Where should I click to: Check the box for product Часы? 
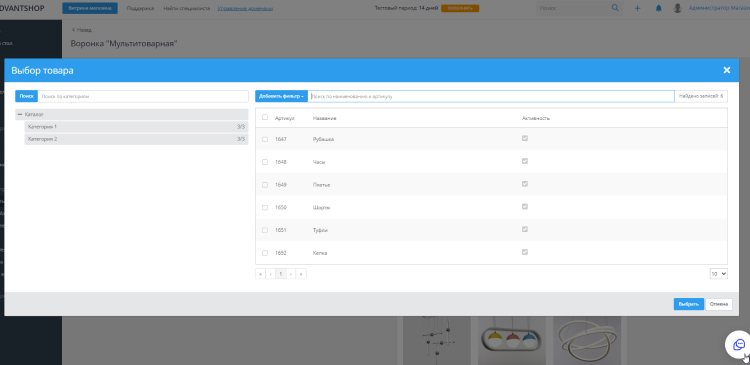click(x=265, y=162)
